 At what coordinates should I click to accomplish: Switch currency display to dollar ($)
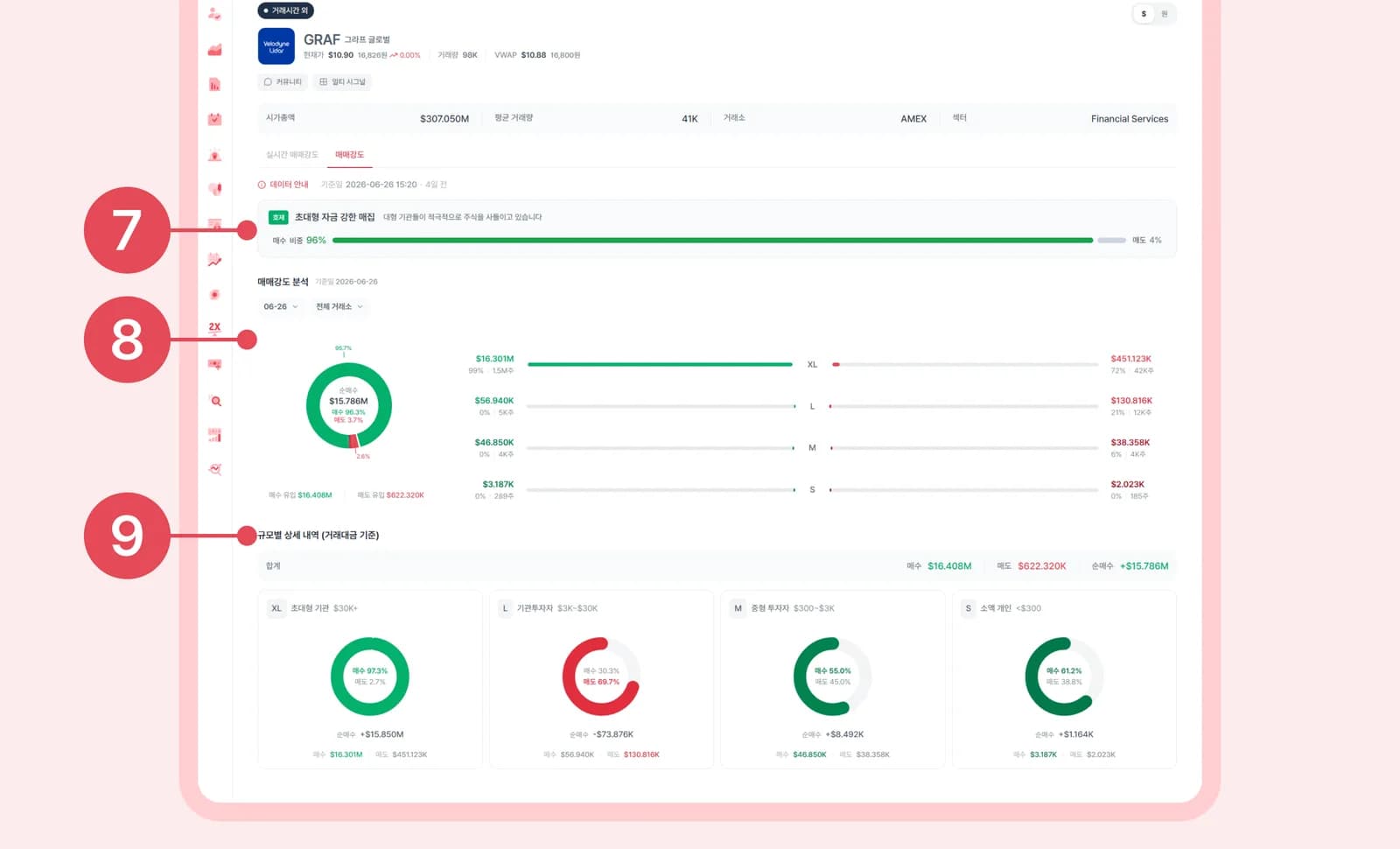pyautogui.click(x=1144, y=14)
